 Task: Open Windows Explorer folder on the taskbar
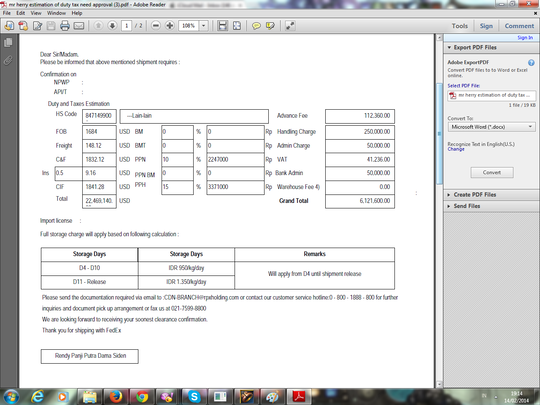90,397
